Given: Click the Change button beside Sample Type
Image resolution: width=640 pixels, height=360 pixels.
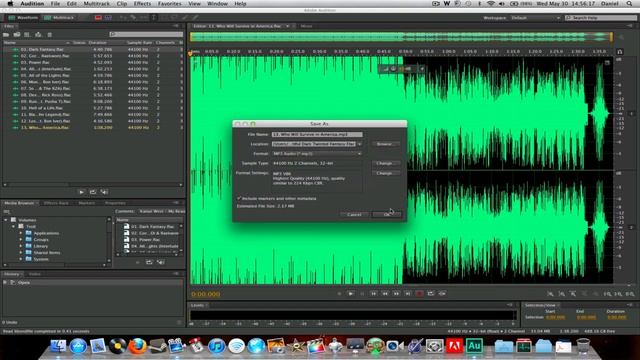Looking at the screenshot, I should pos(384,163).
